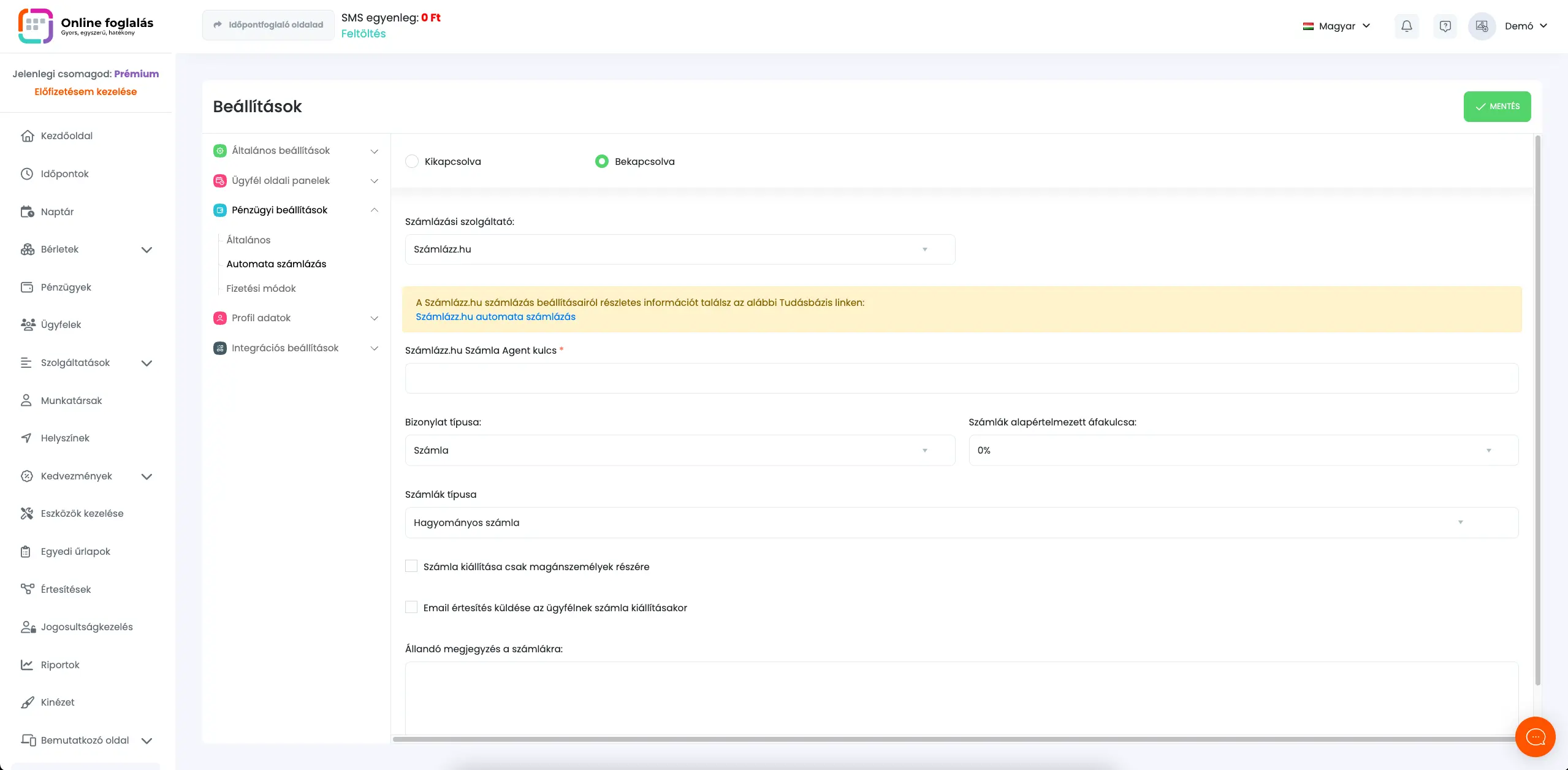Open the Számlázz.hu automata számlázás link
The width and height of the screenshot is (1568, 770).
click(x=495, y=317)
